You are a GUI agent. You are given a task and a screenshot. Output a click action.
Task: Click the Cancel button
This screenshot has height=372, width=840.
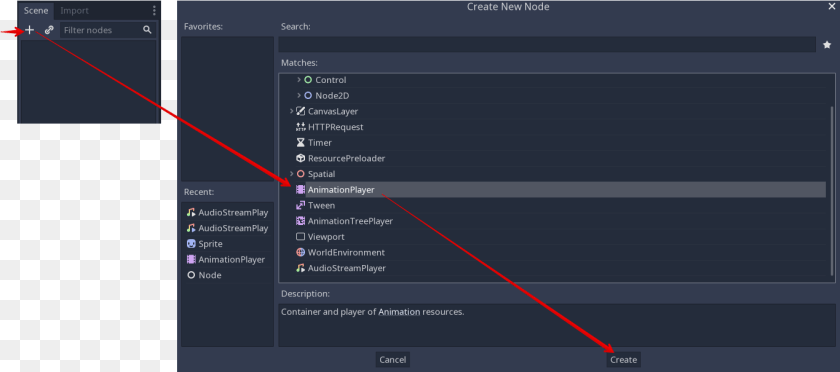[393, 360]
